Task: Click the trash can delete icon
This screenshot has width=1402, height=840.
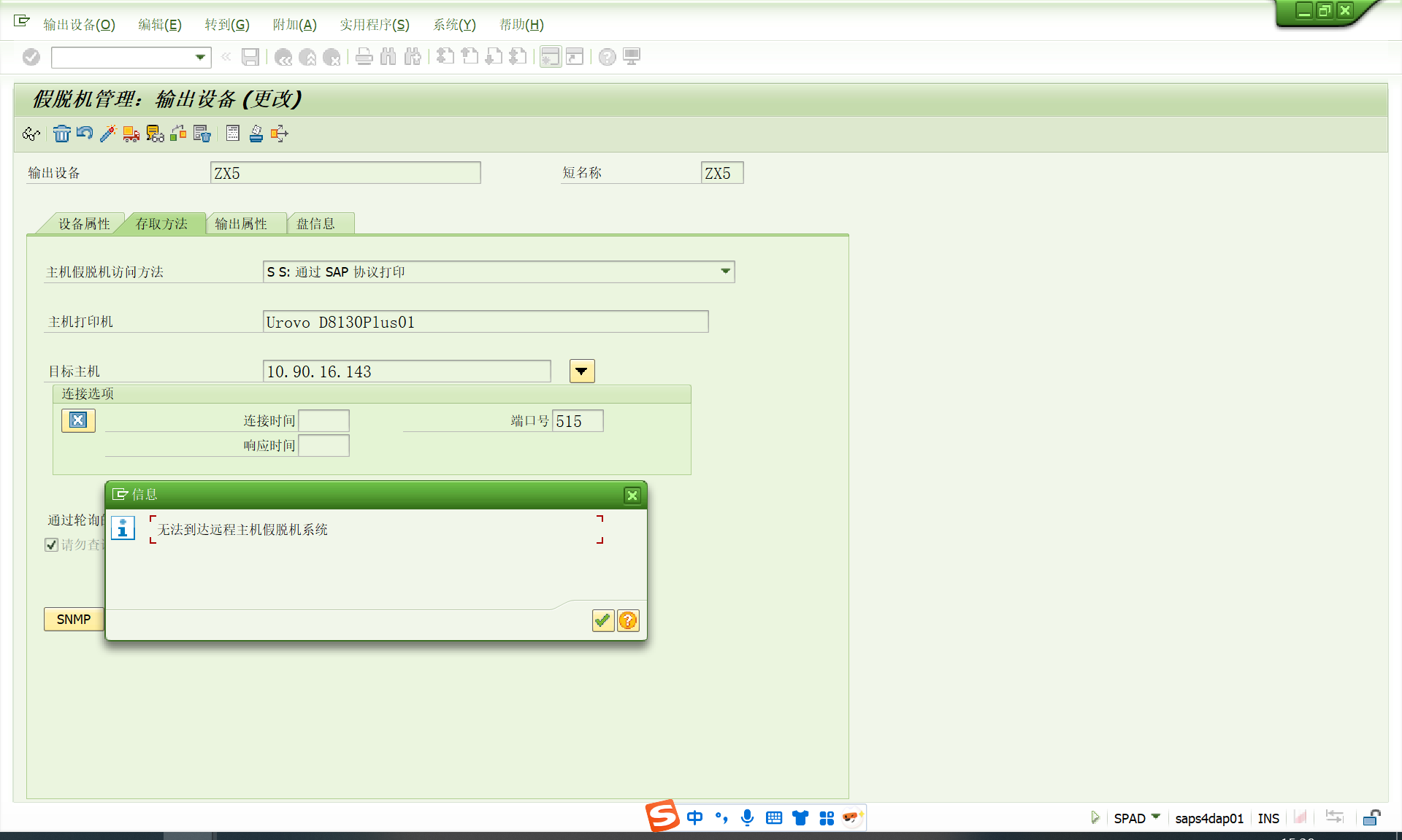Action: click(61, 134)
